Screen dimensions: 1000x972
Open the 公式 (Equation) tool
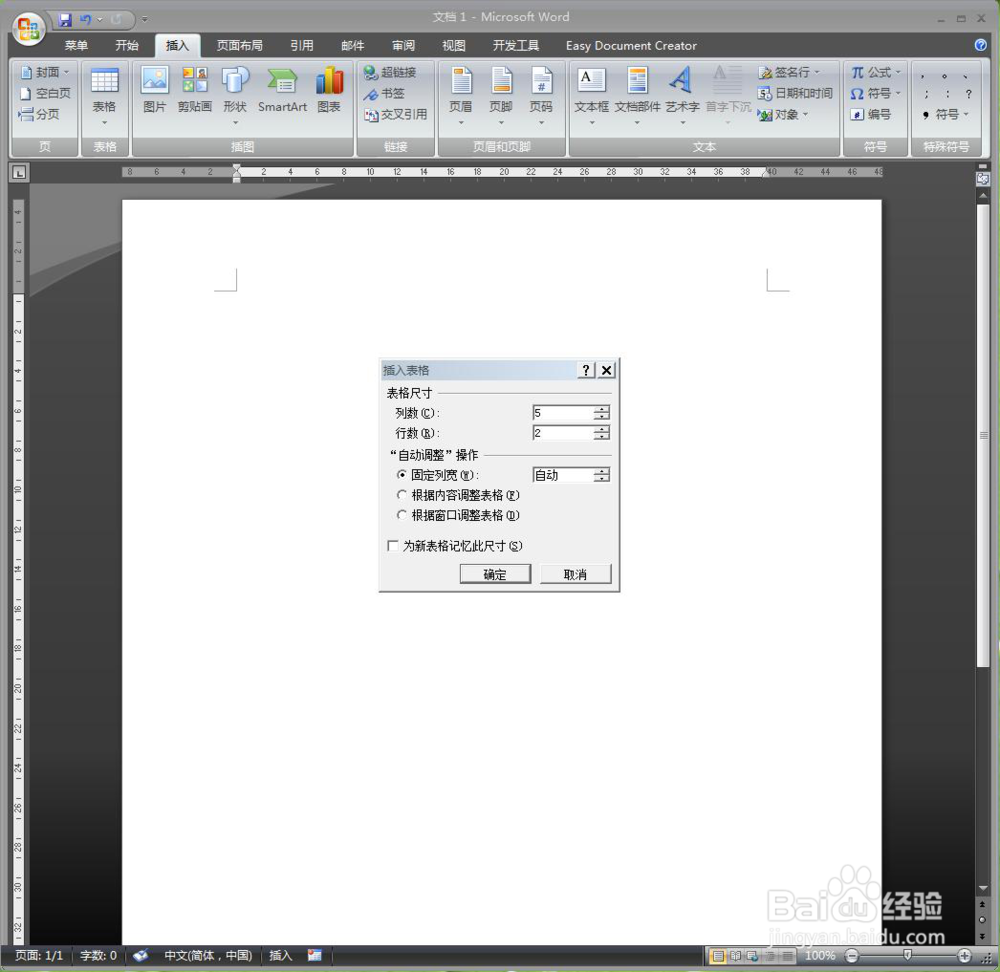[x=874, y=71]
